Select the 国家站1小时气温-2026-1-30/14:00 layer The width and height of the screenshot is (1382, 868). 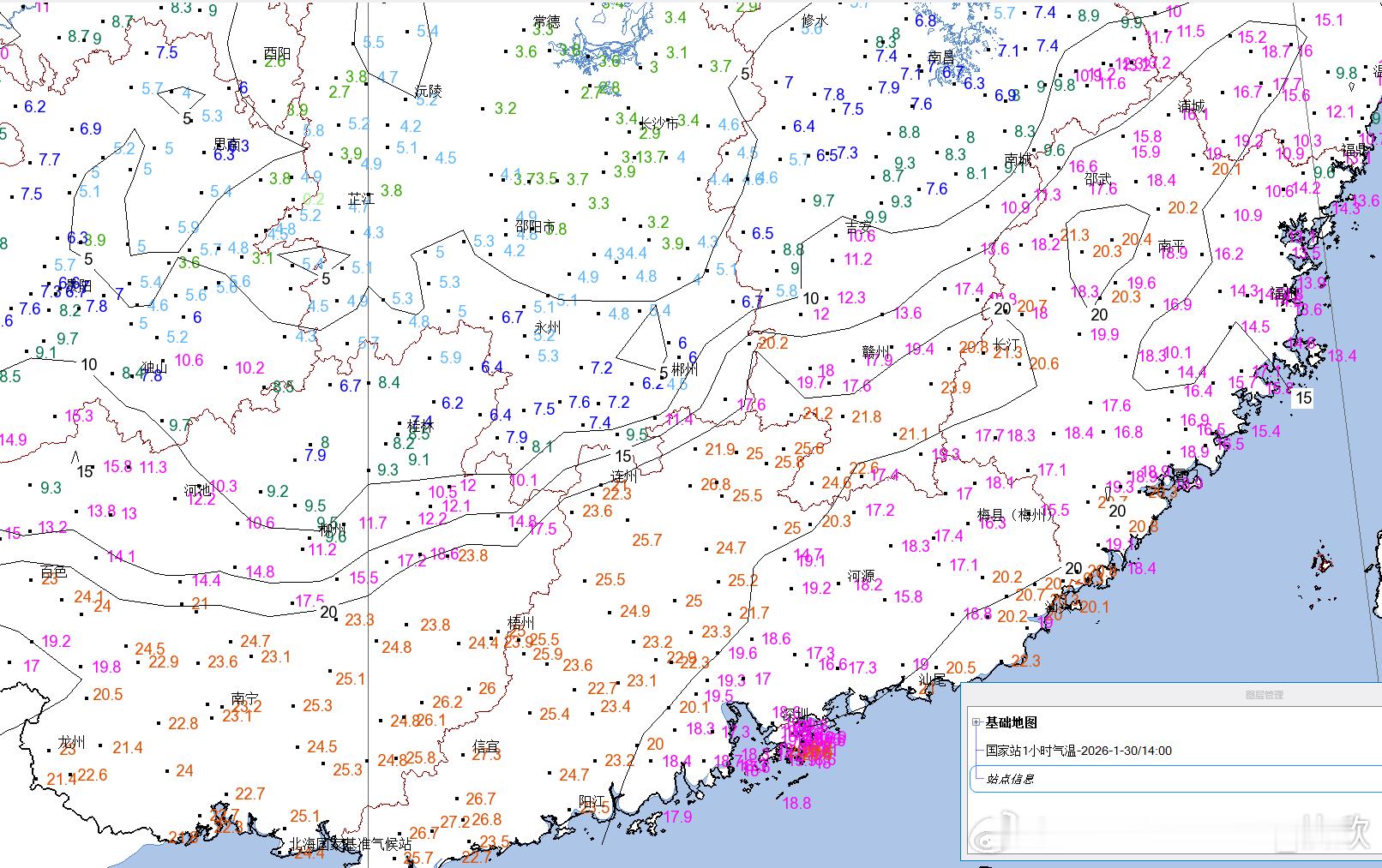[x=1079, y=751]
